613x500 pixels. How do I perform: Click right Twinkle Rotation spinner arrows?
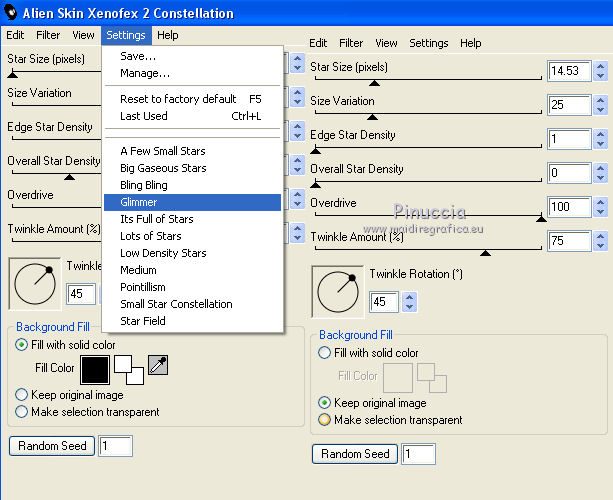coord(410,302)
